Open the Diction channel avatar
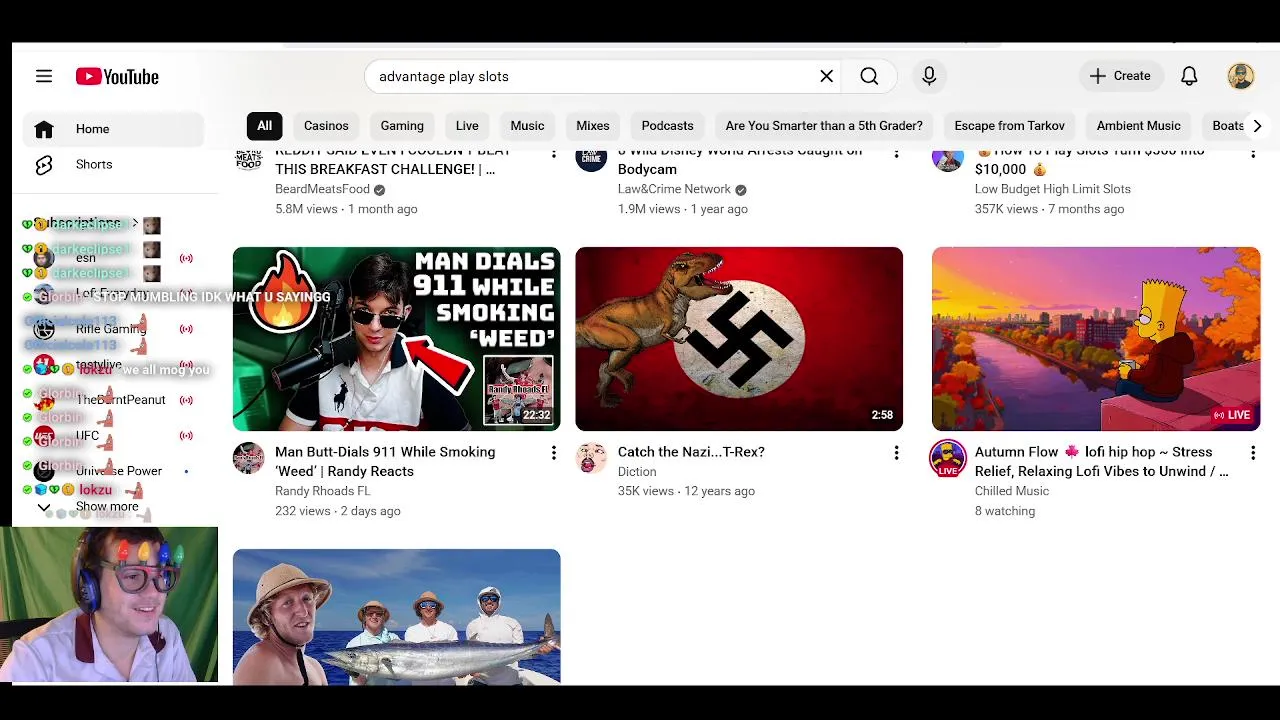This screenshot has height=720, width=1280. pos(591,458)
